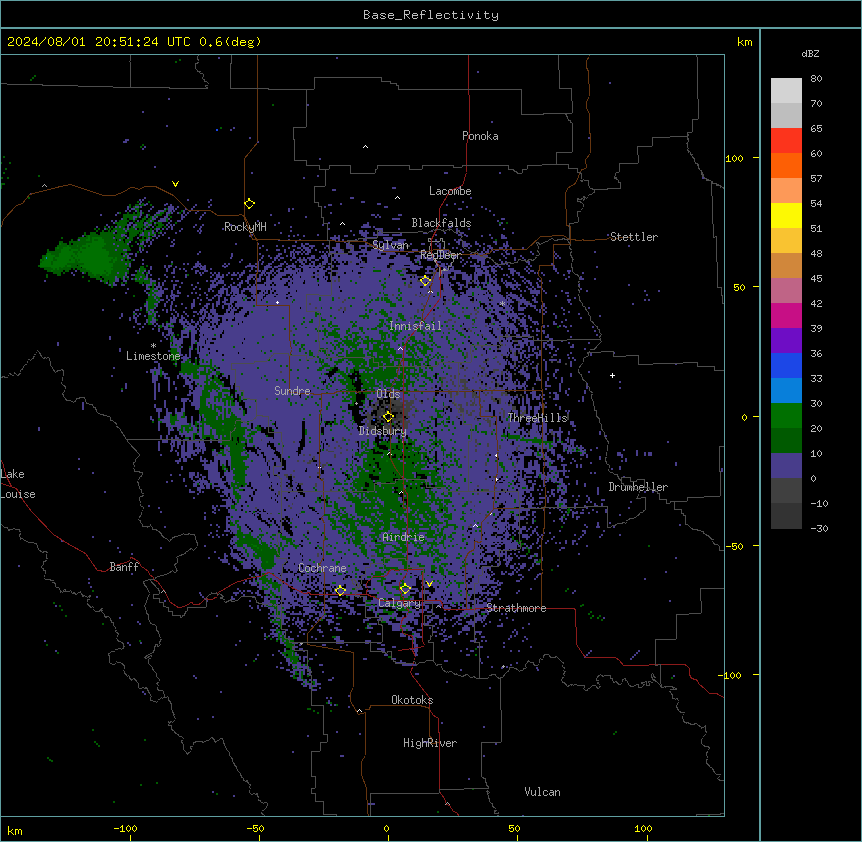Select the HighRiver label

click(430, 743)
